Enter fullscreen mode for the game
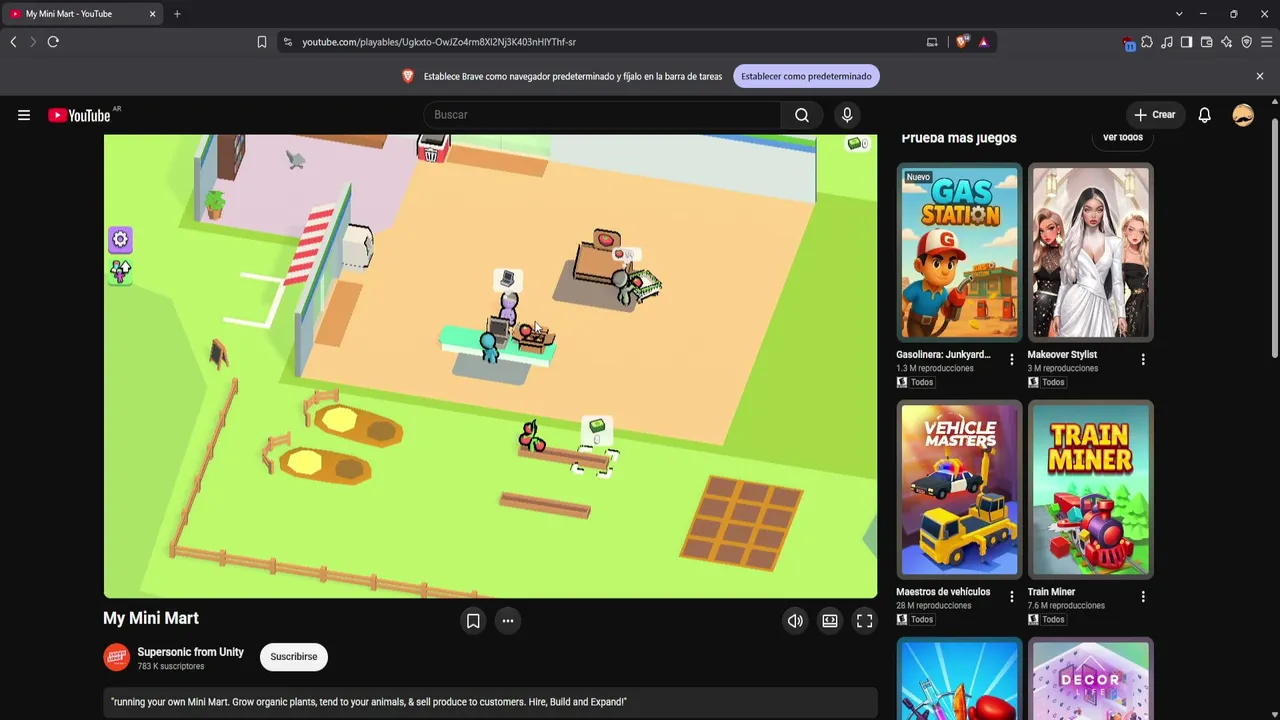The width and height of the screenshot is (1280, 720). click(865, 621)
